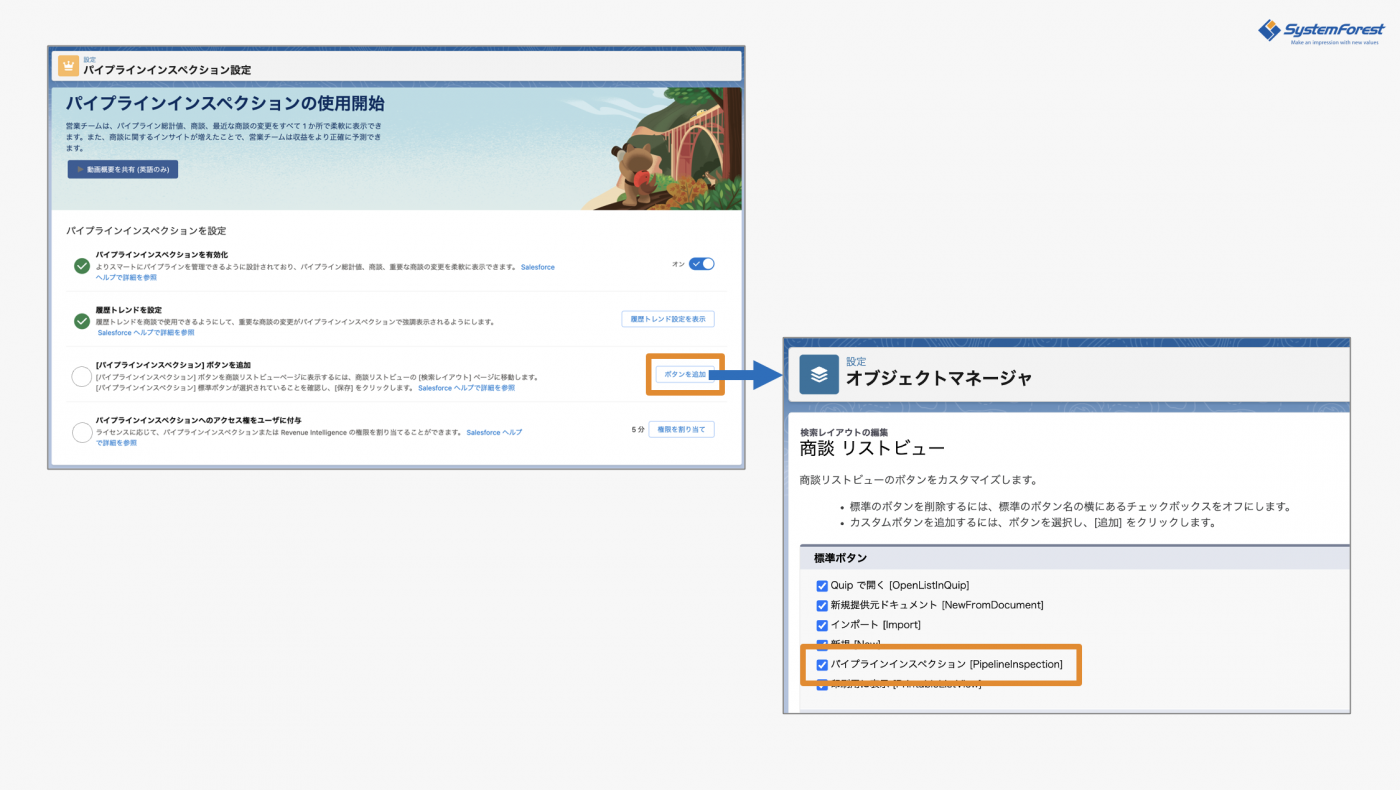Click empty status circle for ボタンを追加 step

(82, 376)
